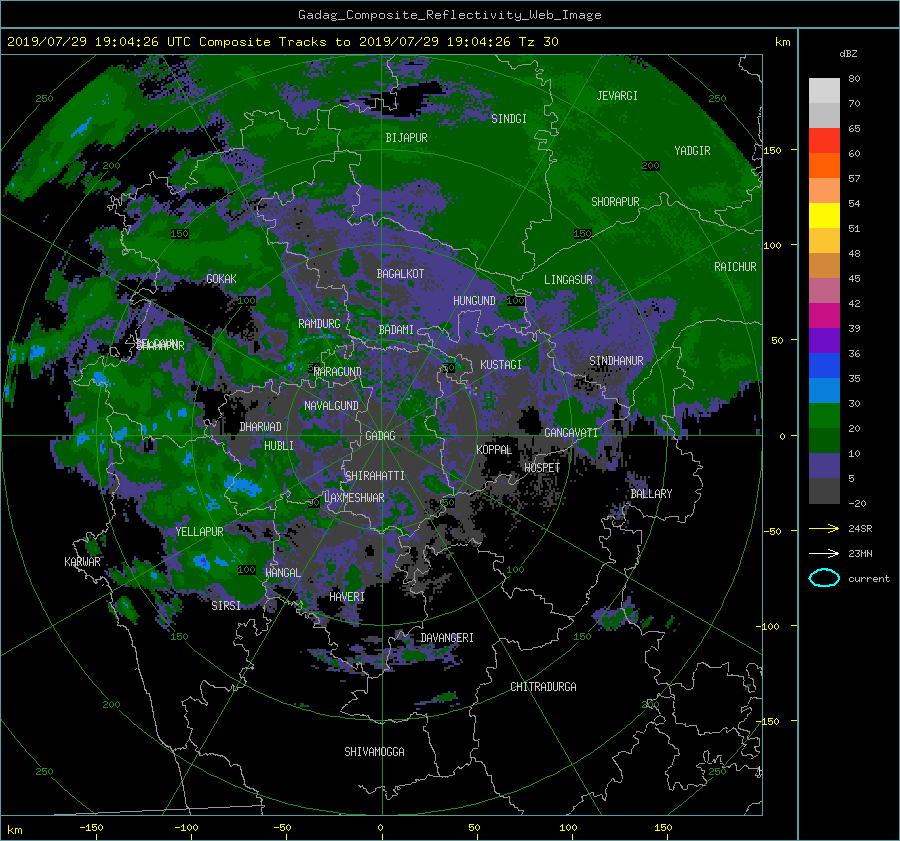Click the KARWAR city label
900x841 pixels.
(x=82, y=563)
